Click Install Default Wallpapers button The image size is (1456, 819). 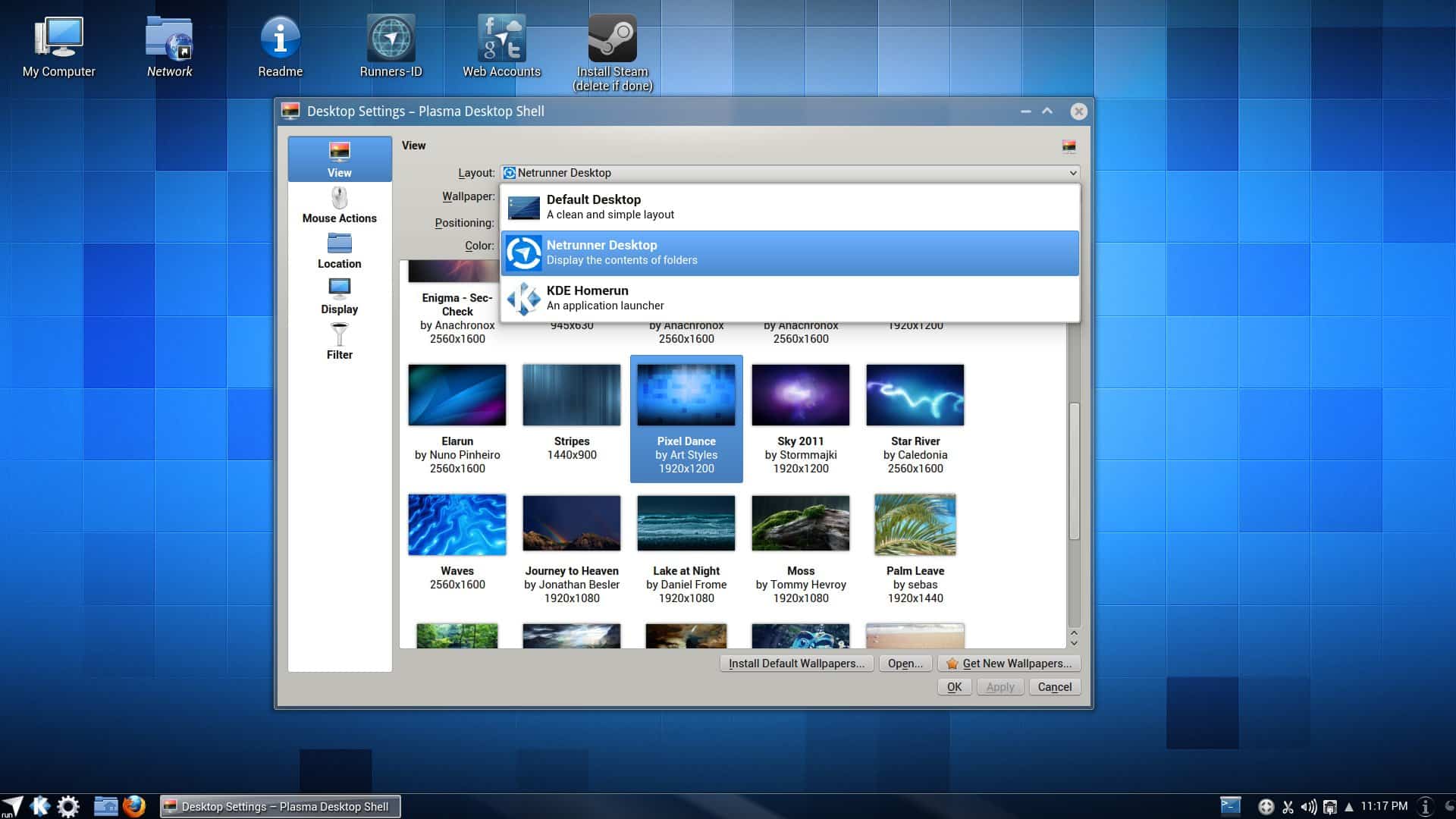tap(796, 664)
